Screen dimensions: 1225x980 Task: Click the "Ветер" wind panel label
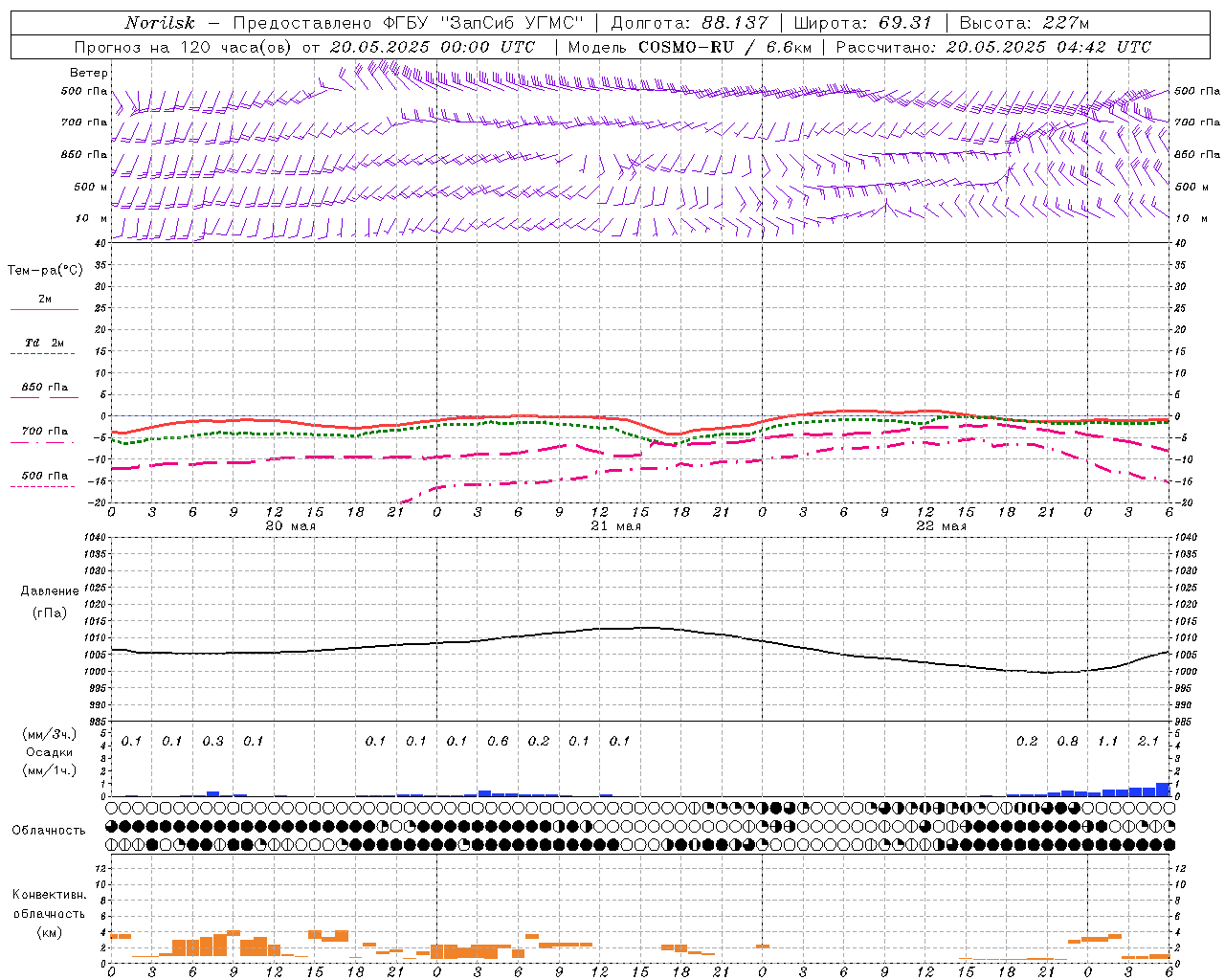pos(88,73)
